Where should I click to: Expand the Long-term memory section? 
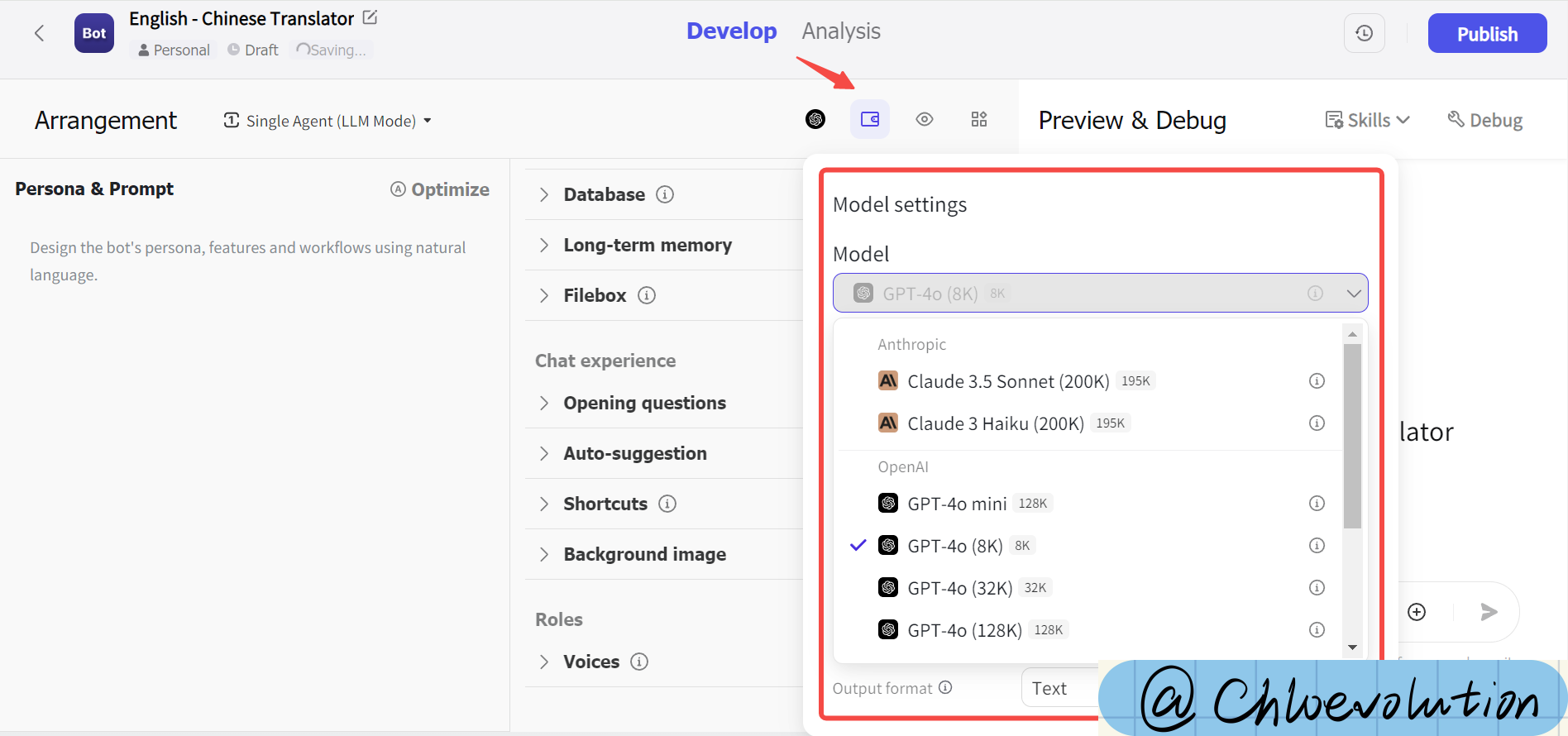[x=544, y=245]
